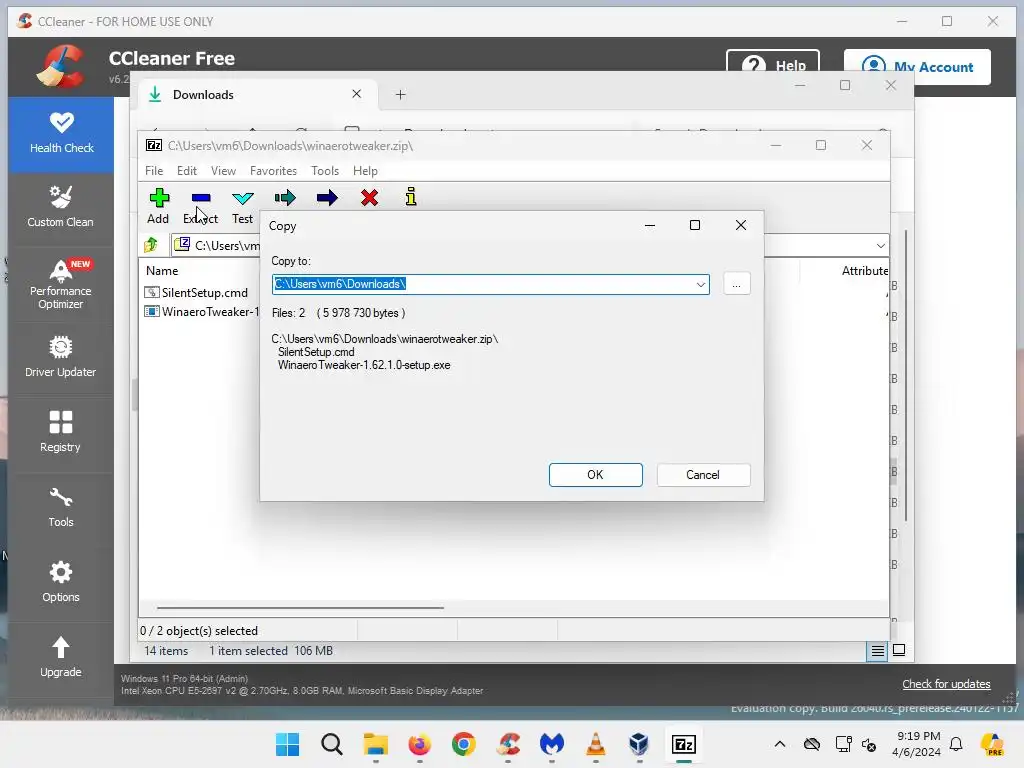Click the up-folder icon beside 7-Zip address bar
Viewport: 1024px width, 768px height.
tap(151, 245)
